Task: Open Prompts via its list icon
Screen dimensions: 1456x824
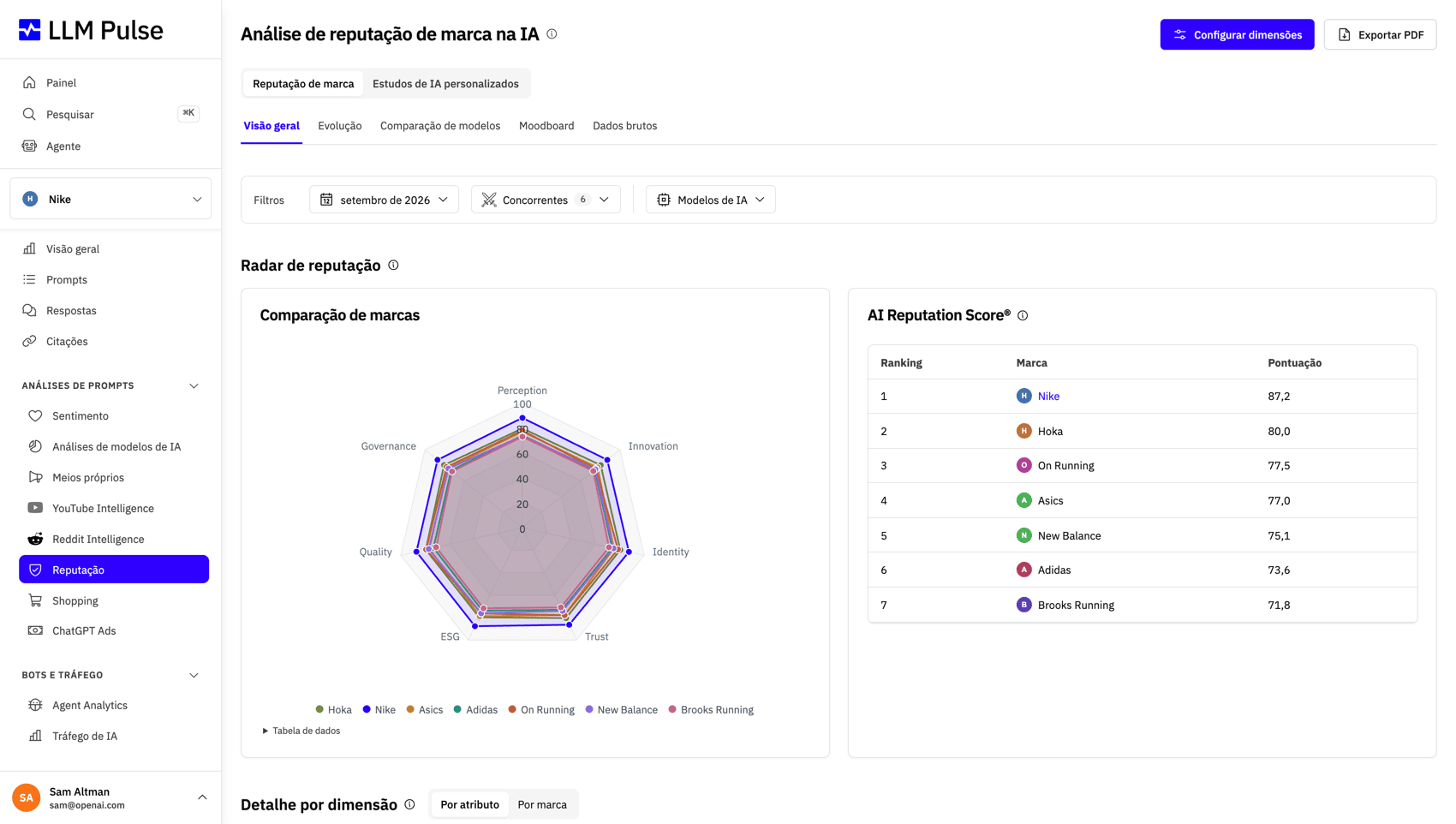Action: (x=29, y=279)
